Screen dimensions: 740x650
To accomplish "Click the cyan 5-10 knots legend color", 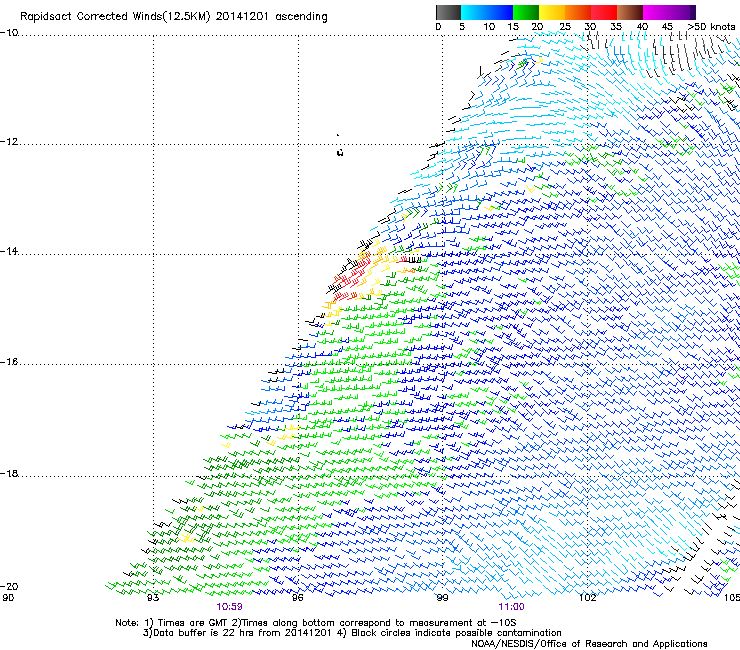I will [x=474, y=12].
